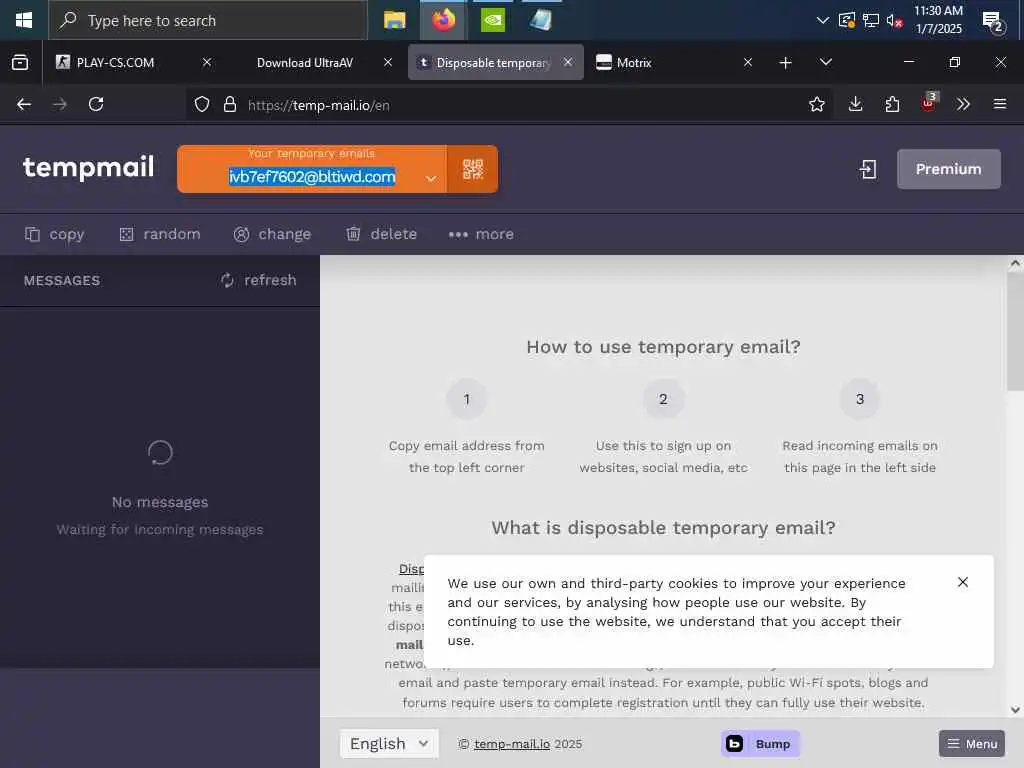The height and width of the screenshot is (768, 1024).
Task: Expand the temporary emails dropdown arrow
Action: tap(430, 178)
